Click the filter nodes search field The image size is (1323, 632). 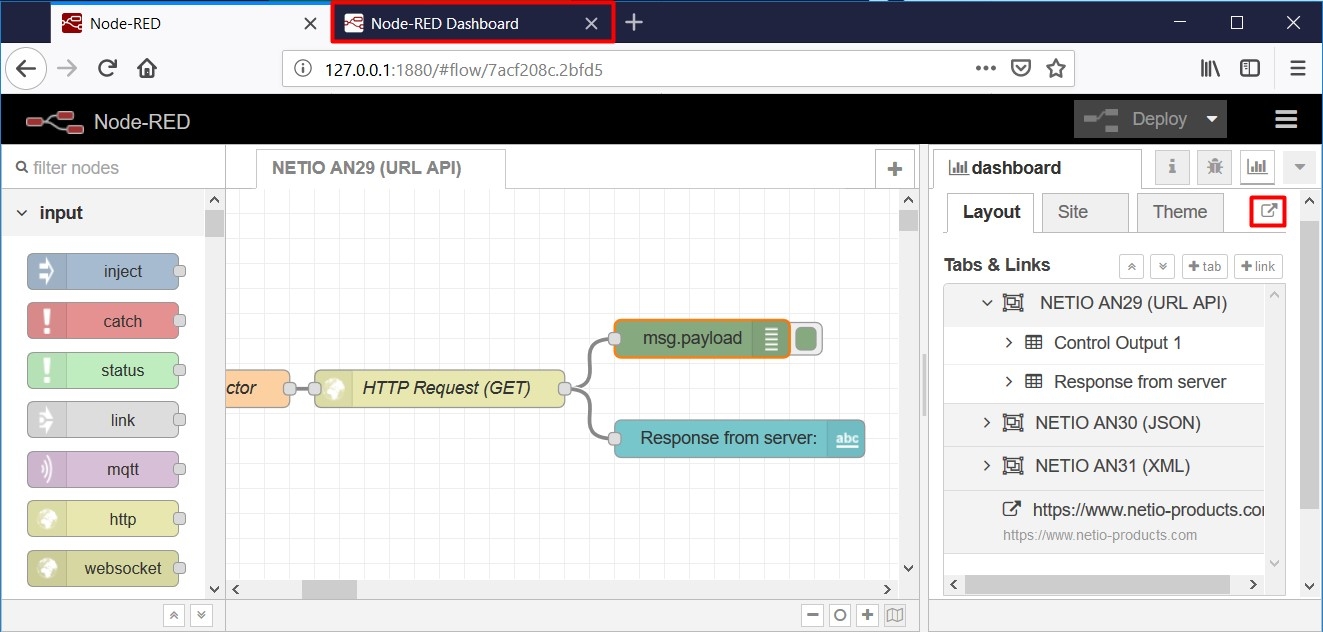[113, 167]
